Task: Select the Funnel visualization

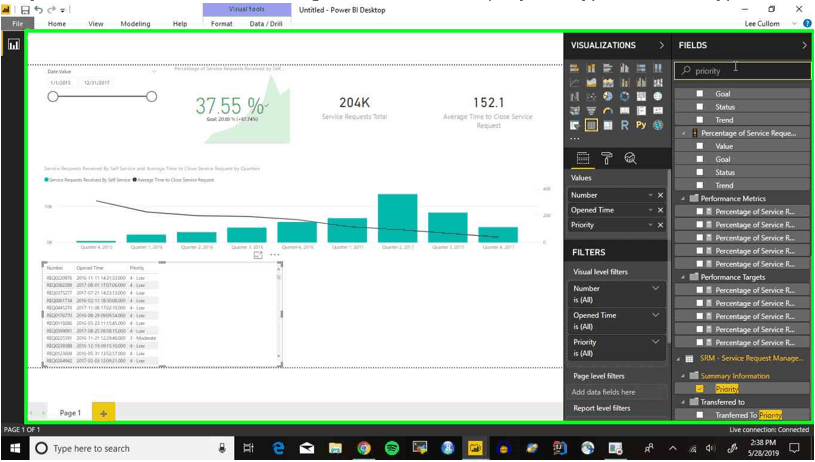Action: (x=591, y=111)
